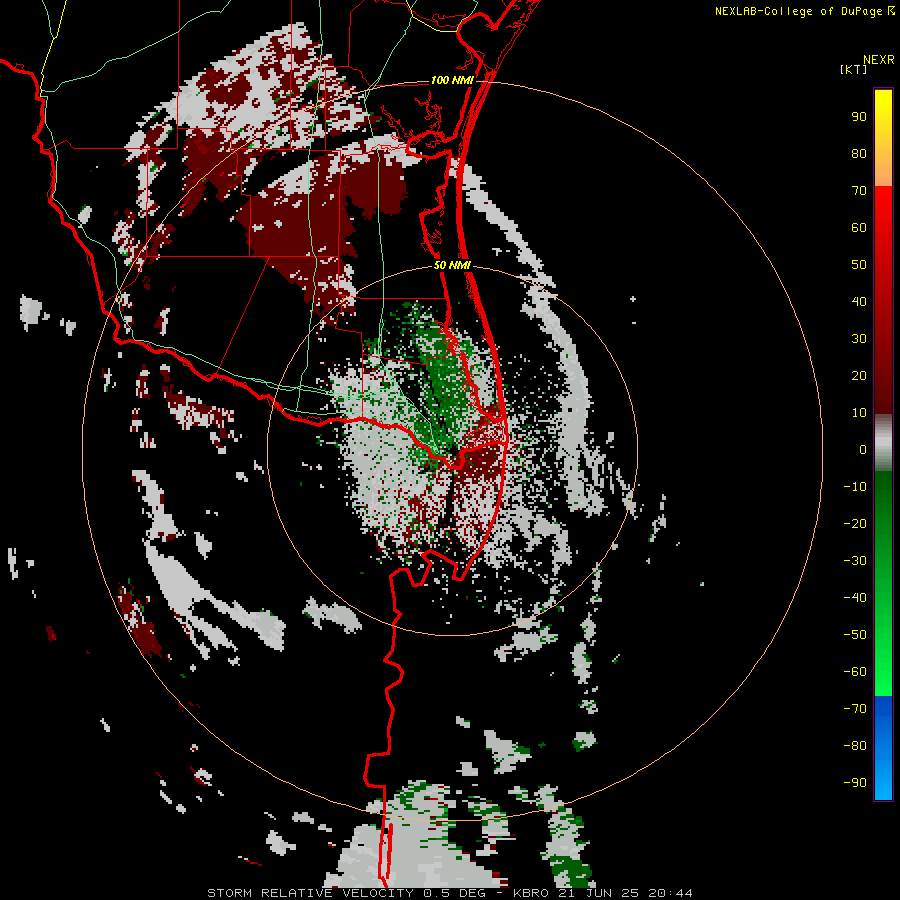Viewport: 900px width, 900px height.
Task: Click the radar site center point
Action: tap(453, 450)
